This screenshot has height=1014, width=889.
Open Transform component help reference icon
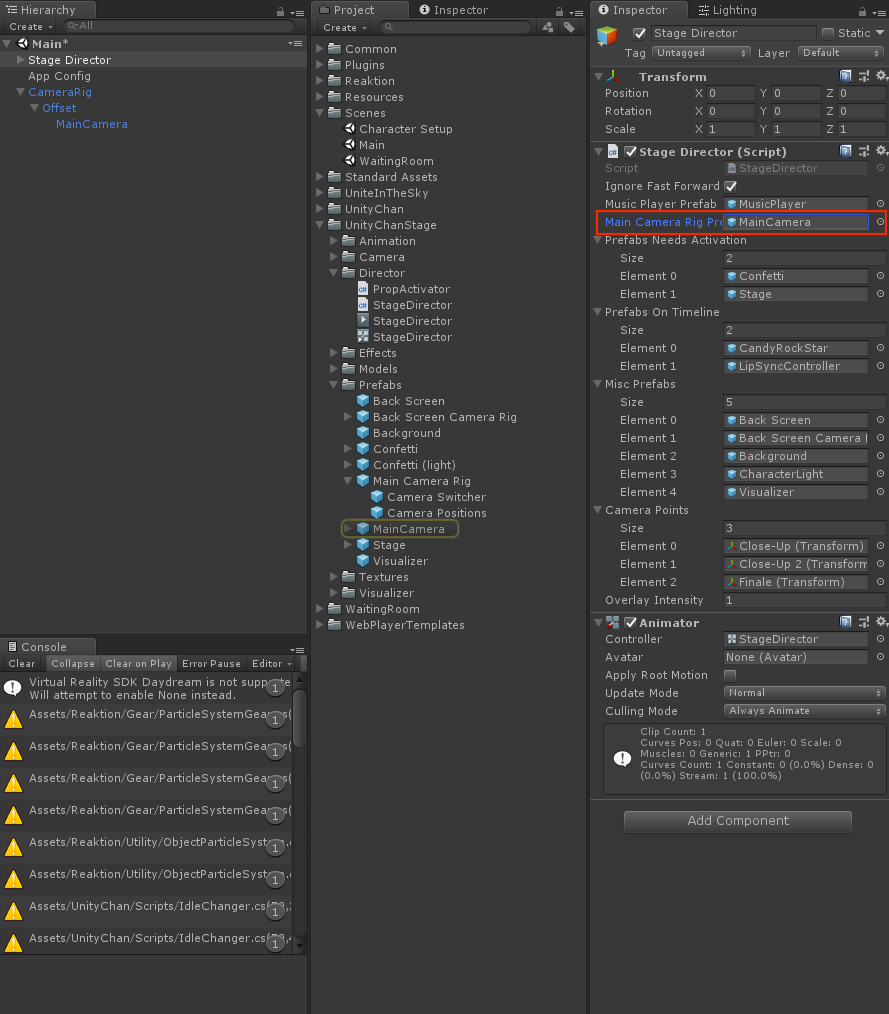point(846,76)
